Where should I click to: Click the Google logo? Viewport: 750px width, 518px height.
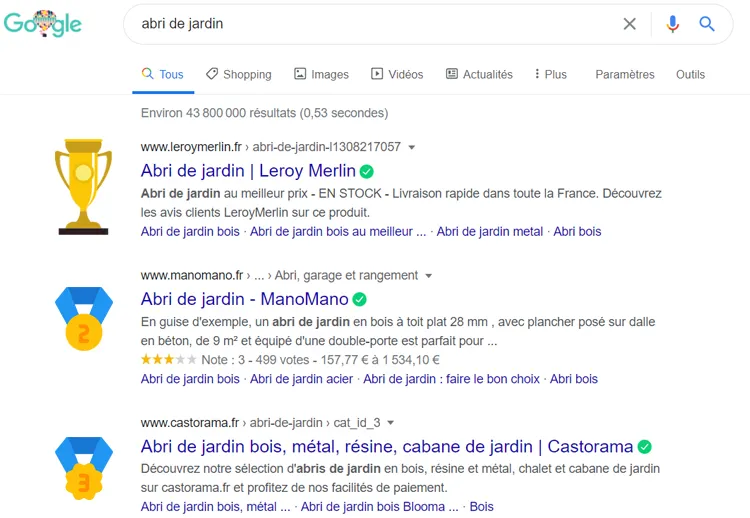click(x=43, y=23)
